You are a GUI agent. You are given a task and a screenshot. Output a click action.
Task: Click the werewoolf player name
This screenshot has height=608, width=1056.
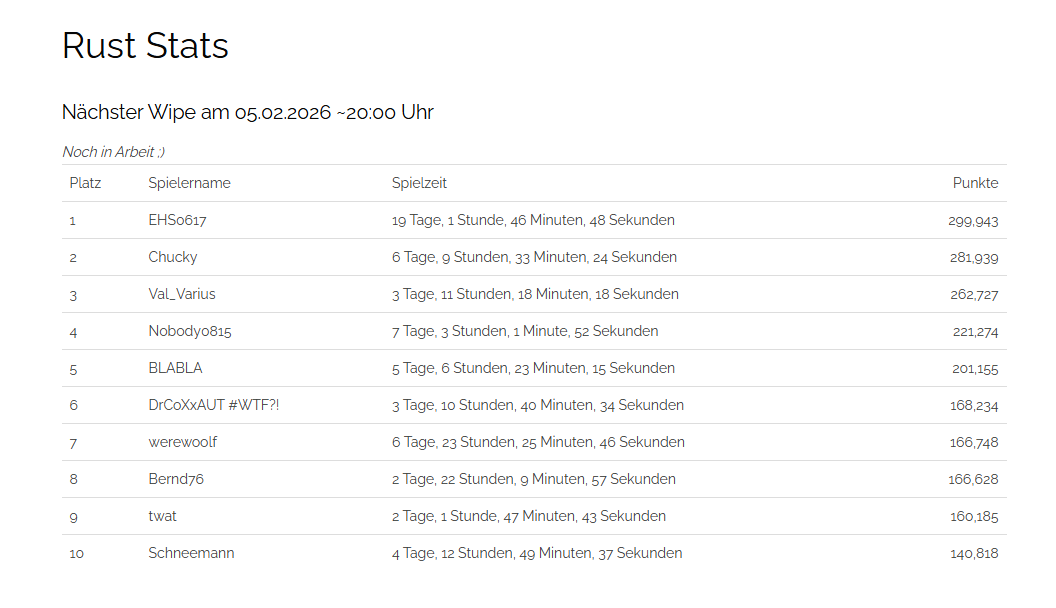click(x=182, y=442)
